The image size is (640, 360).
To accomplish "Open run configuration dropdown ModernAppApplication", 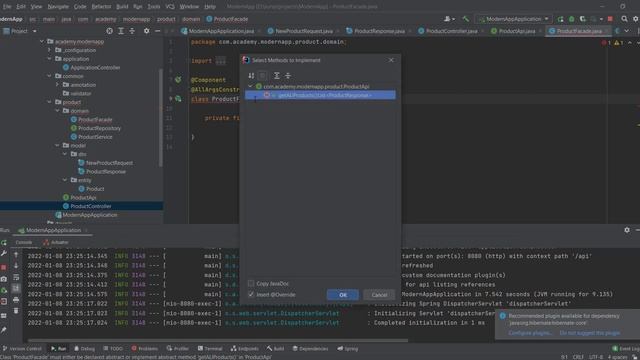I will coord(513,19).
